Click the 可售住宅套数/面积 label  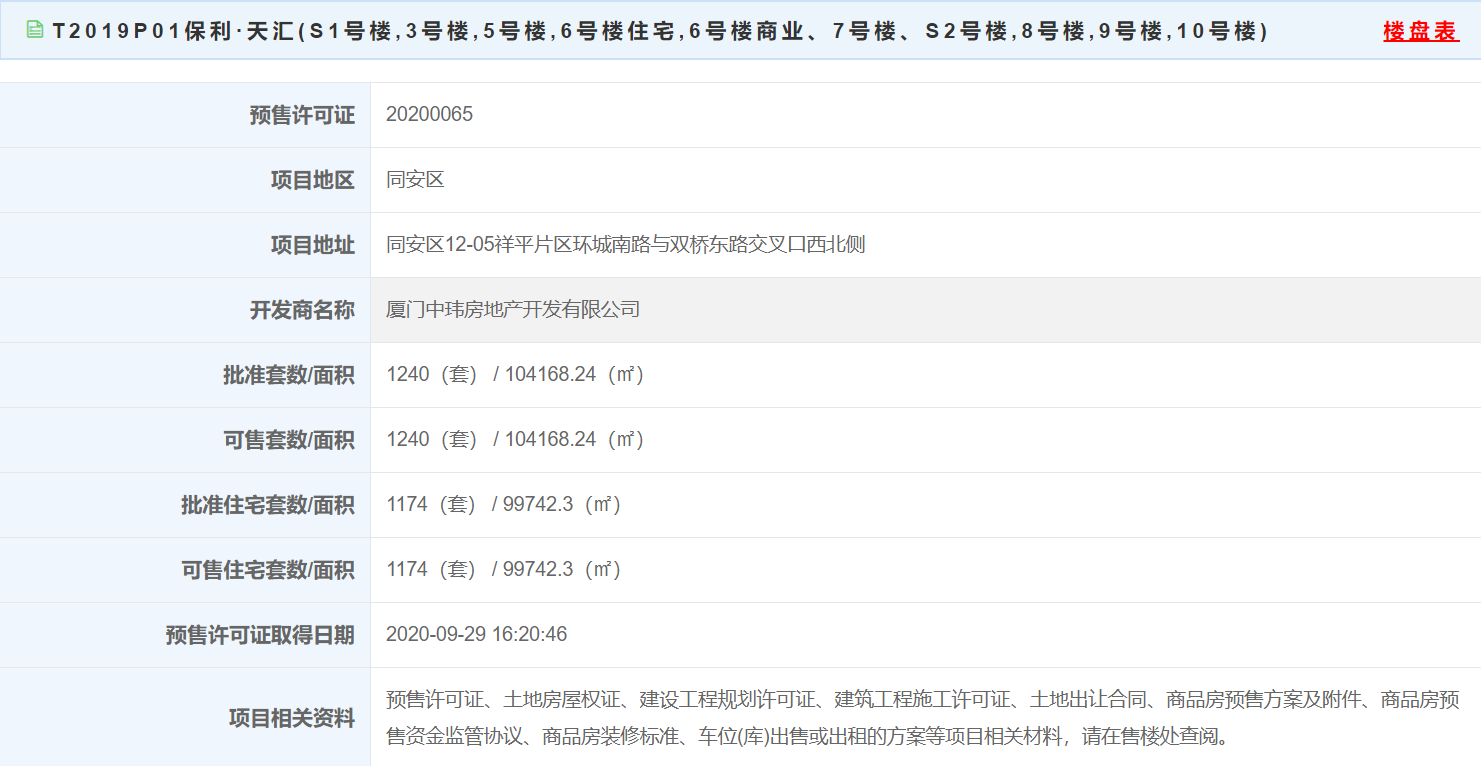(268, 570)
